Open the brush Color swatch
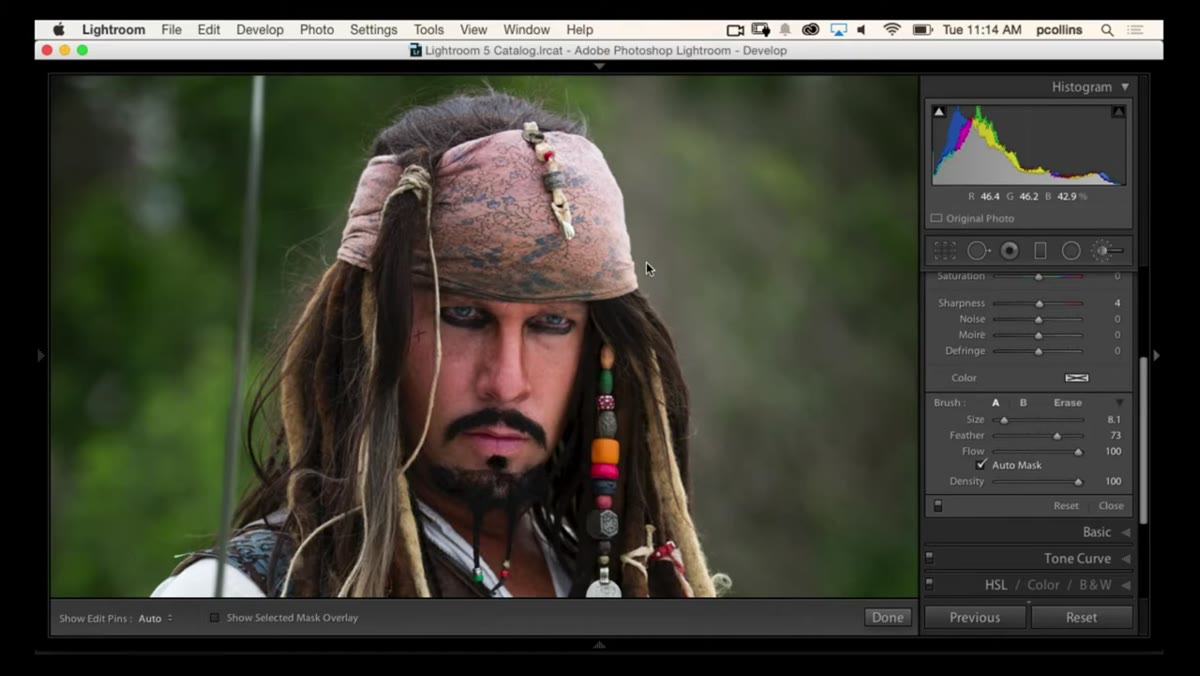Image resolution: width=1200 pixels, height=676 pixels. 1076,378
